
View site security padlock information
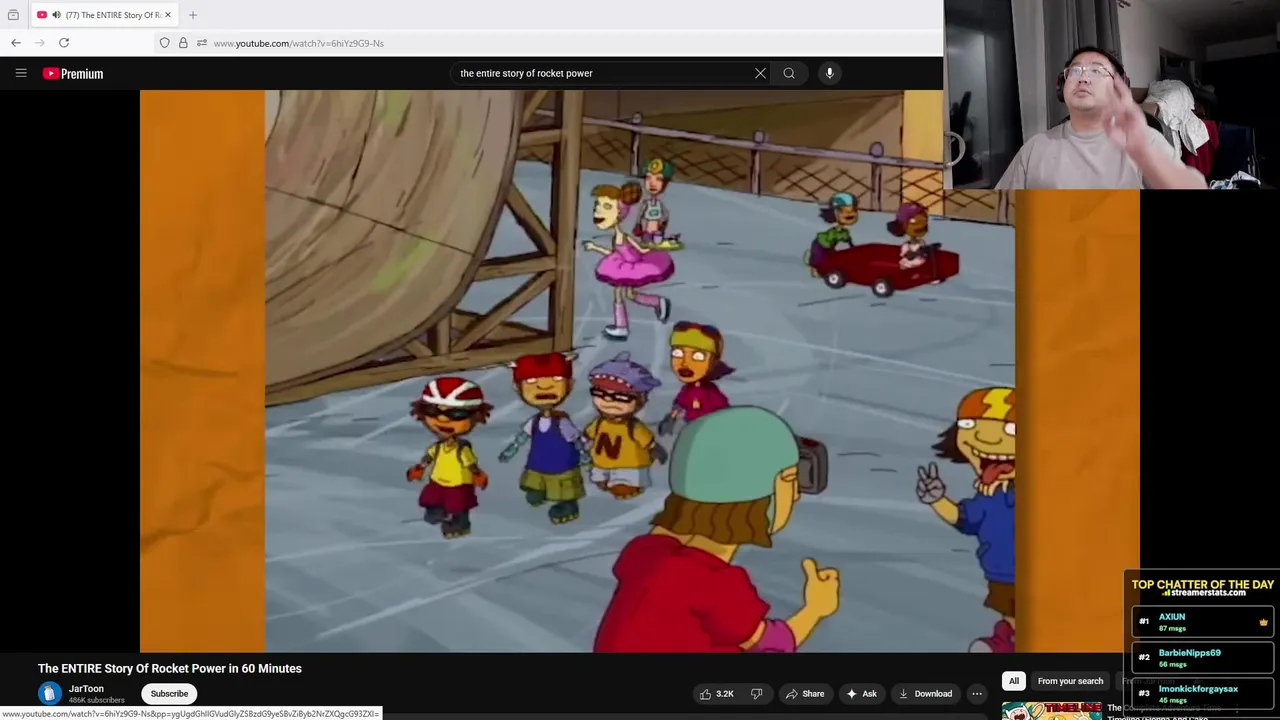coord(183,43)
